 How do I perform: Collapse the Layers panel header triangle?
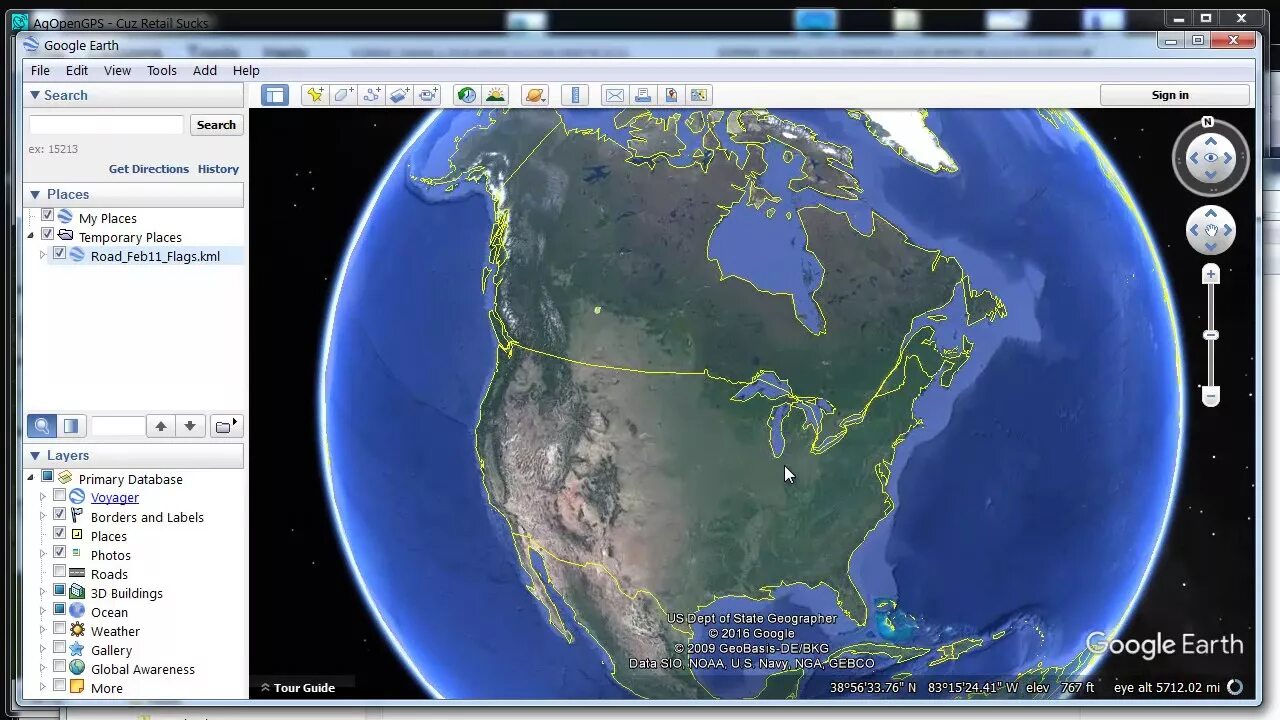coord(35,455)
